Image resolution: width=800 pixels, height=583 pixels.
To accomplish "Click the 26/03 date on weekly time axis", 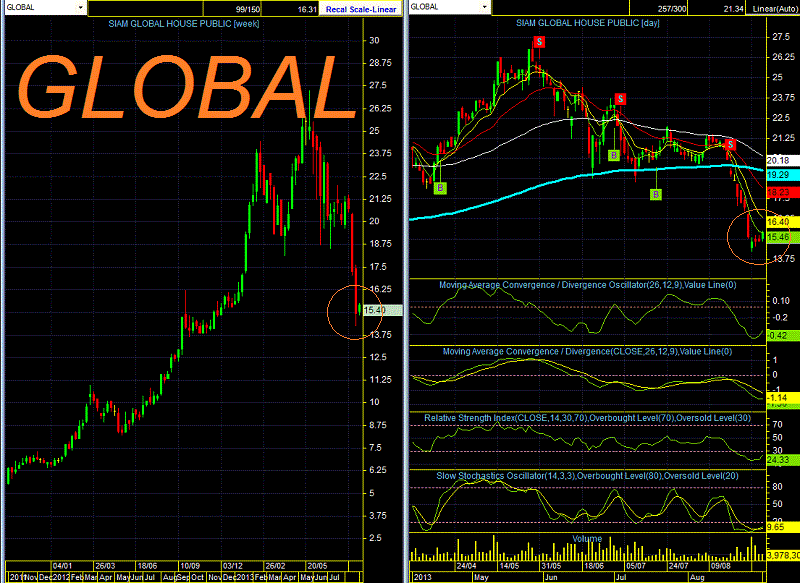I will click(x=105, y=566).
